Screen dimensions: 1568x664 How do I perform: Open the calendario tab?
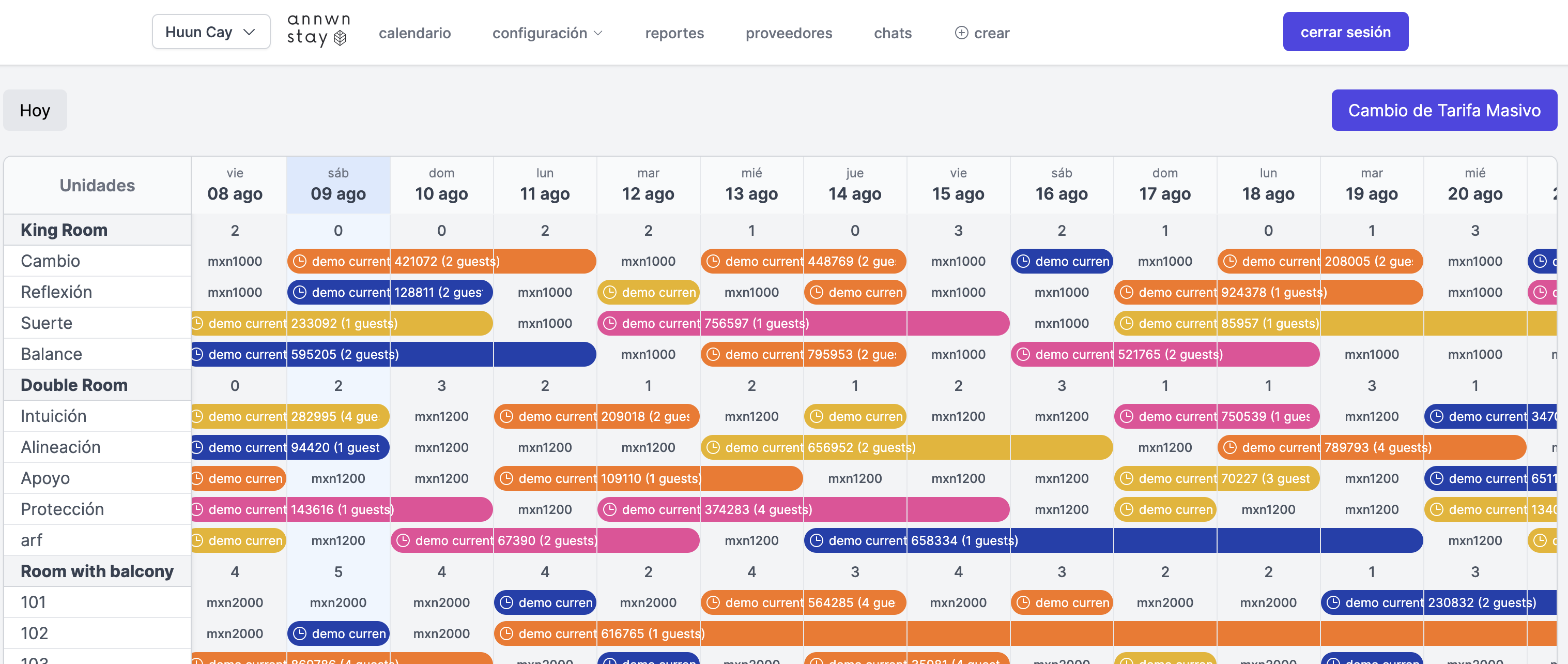414,33
